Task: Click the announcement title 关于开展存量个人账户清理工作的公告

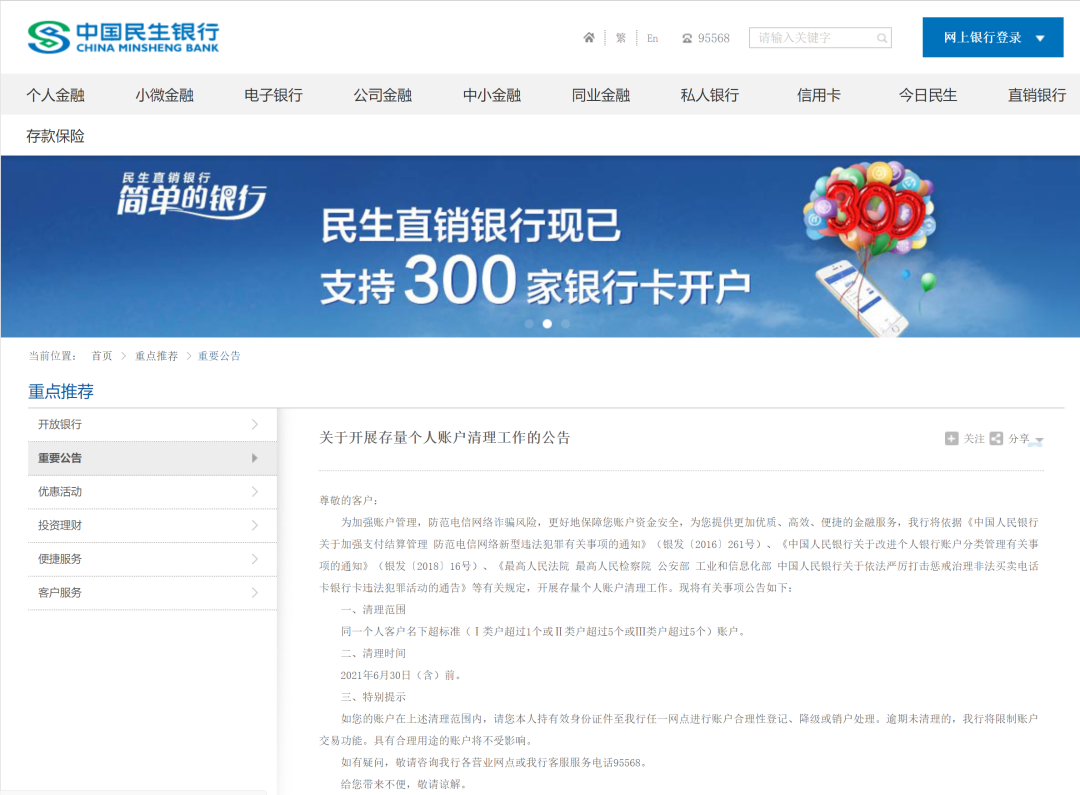Action: (445, 438)
